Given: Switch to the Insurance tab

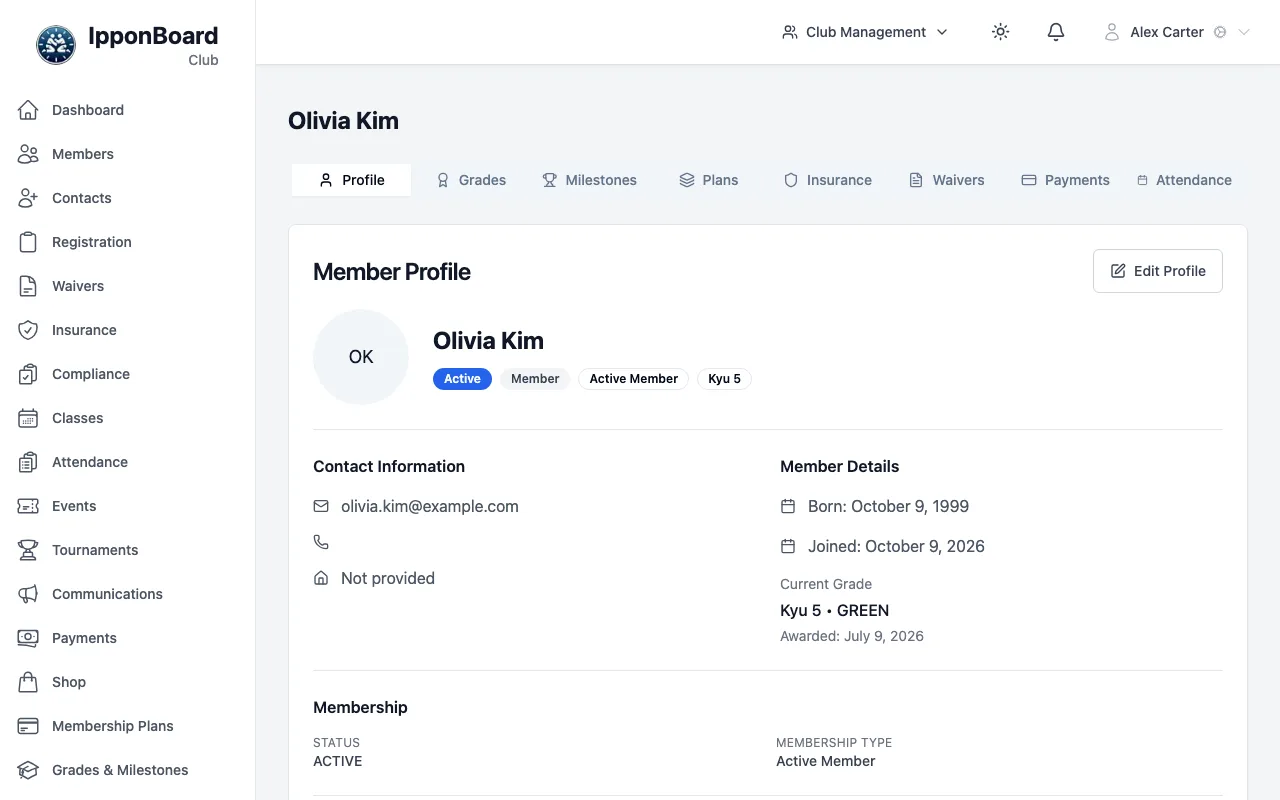Looking at the screenshot, I should tap(827, 180).
